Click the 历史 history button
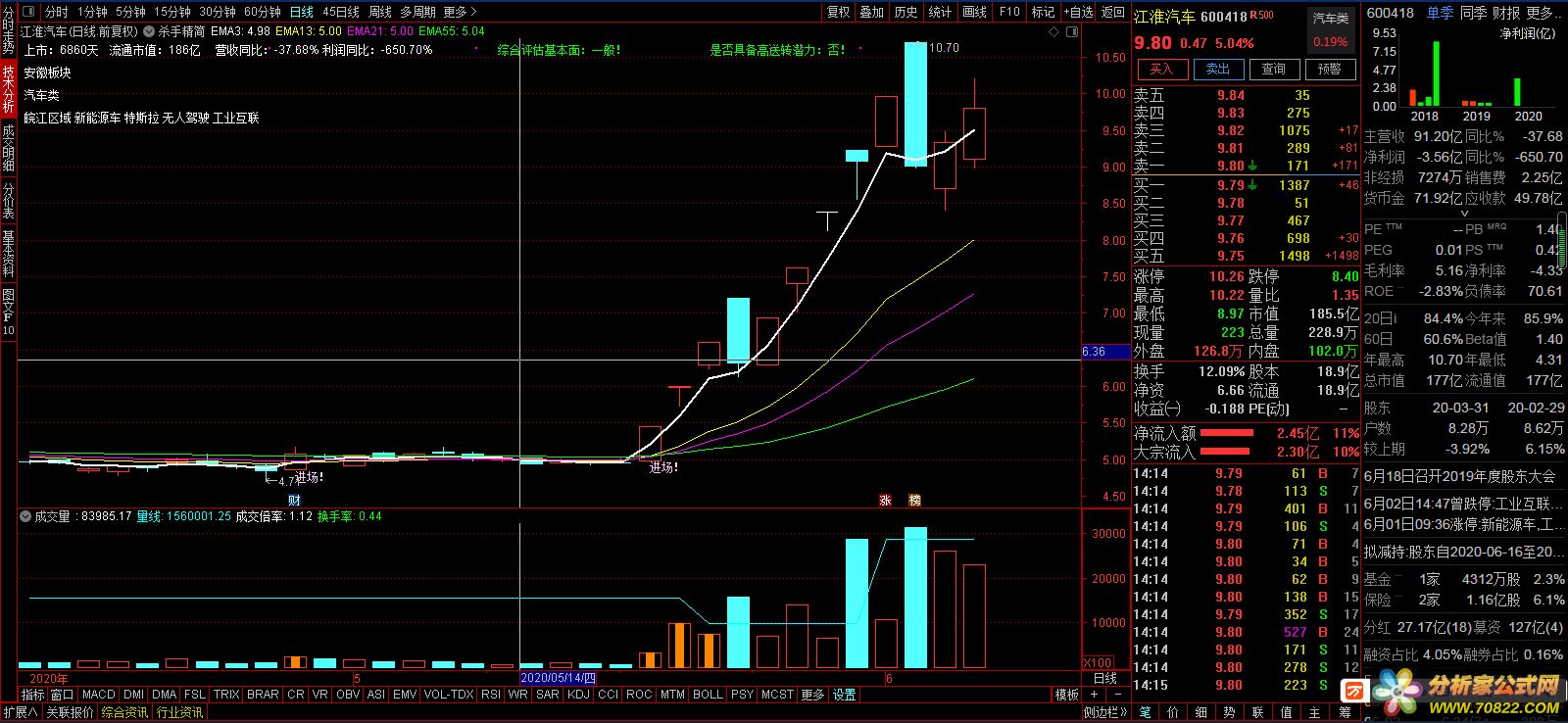This screenshot has width=1568, height=723. tap(906, 12)
